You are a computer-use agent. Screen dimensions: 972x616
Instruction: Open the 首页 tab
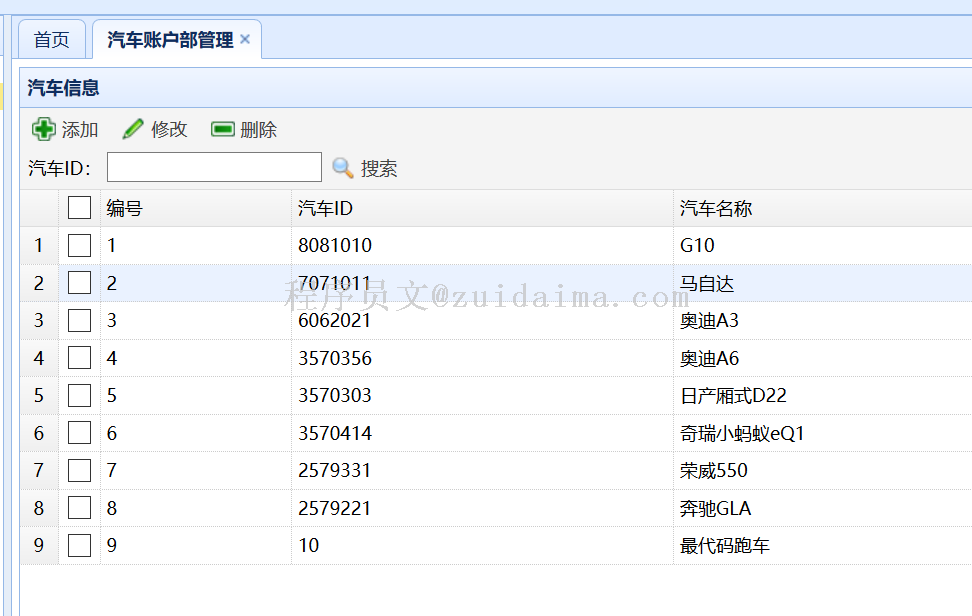(51, 40)
